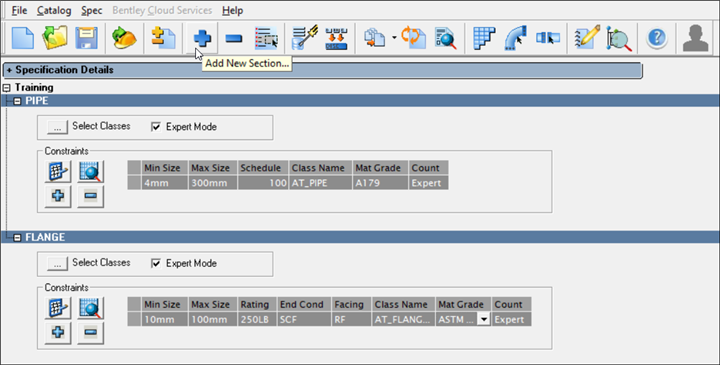Add a constraint row in FLANGE section

(x=58, y=332)
